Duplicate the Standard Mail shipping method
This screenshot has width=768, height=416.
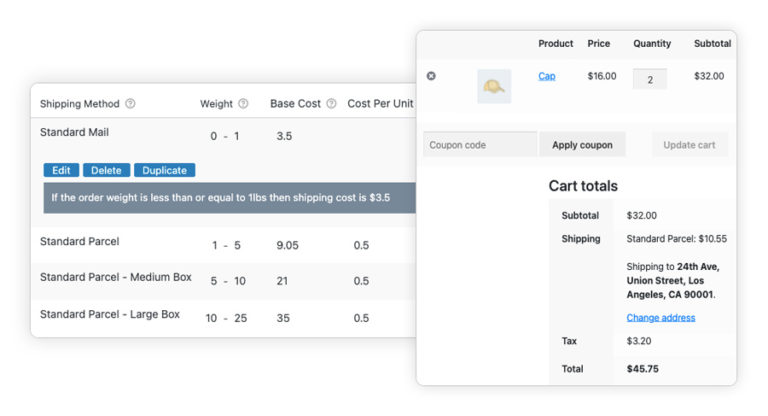click(x=164, y=170)
